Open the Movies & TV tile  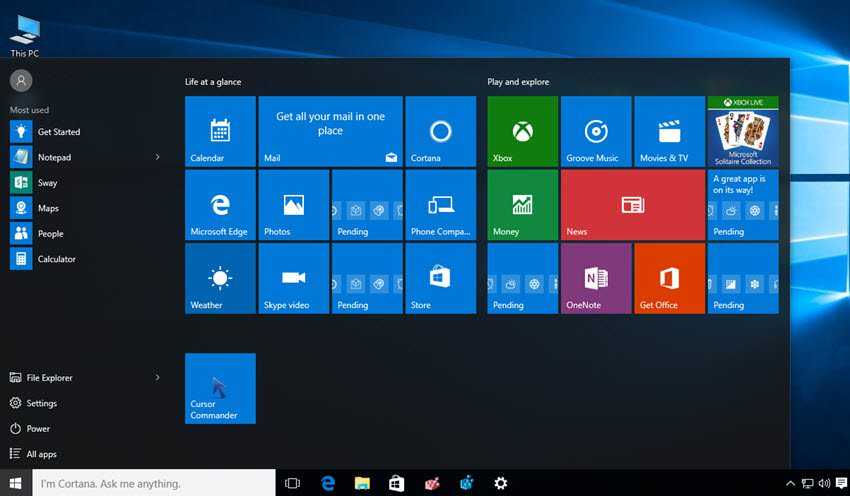(669, 131)
